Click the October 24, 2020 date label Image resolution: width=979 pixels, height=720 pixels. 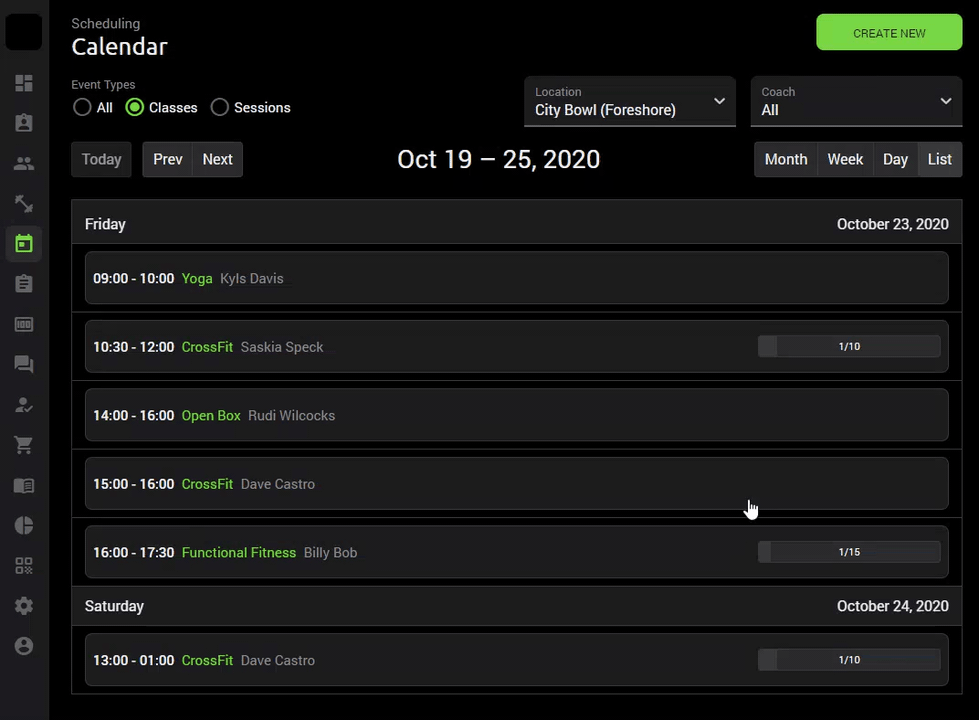click(x=892, y=606)
